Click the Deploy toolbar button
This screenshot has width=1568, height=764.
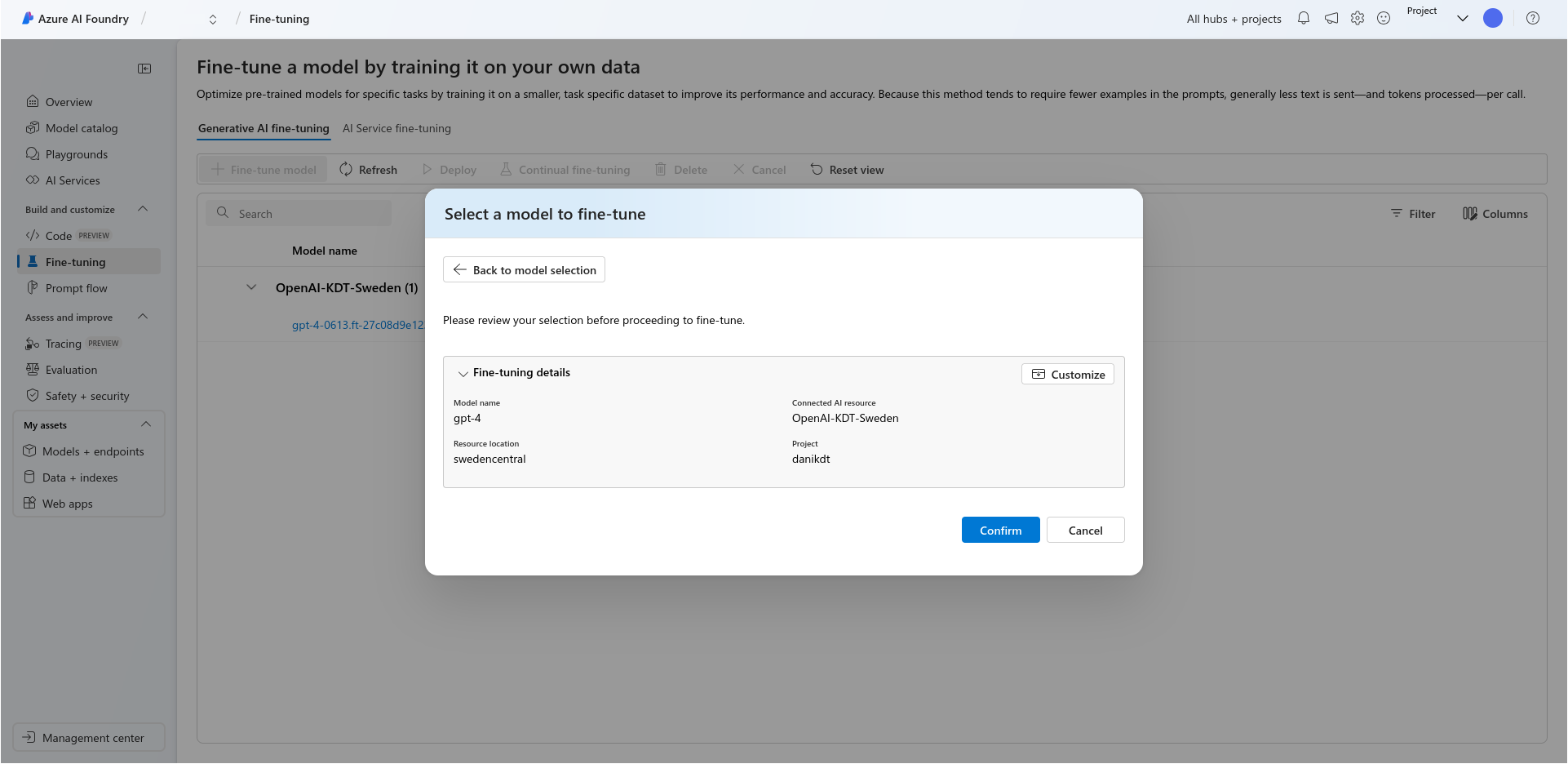[450, 170]
